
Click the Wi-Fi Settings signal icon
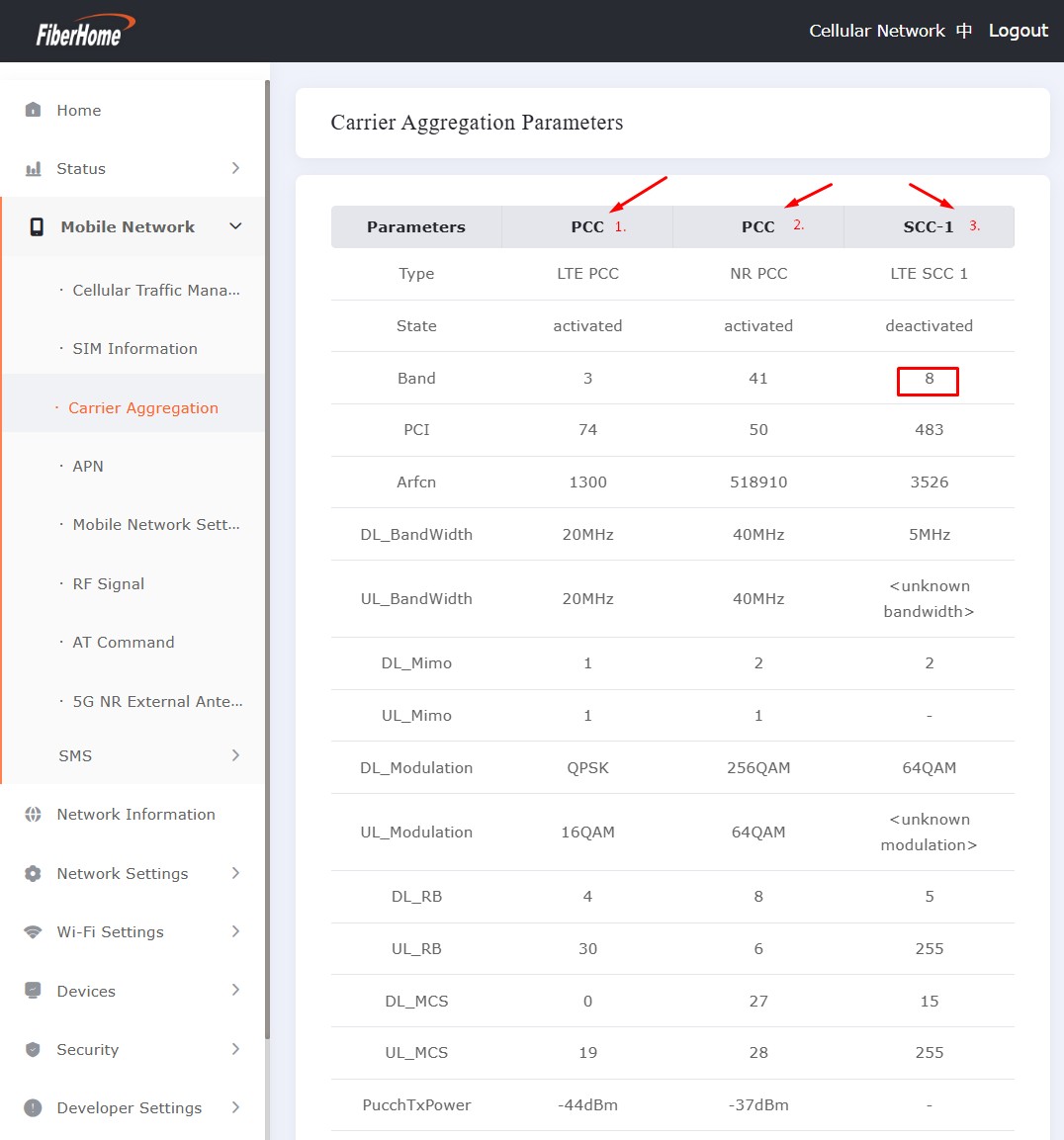33,932
